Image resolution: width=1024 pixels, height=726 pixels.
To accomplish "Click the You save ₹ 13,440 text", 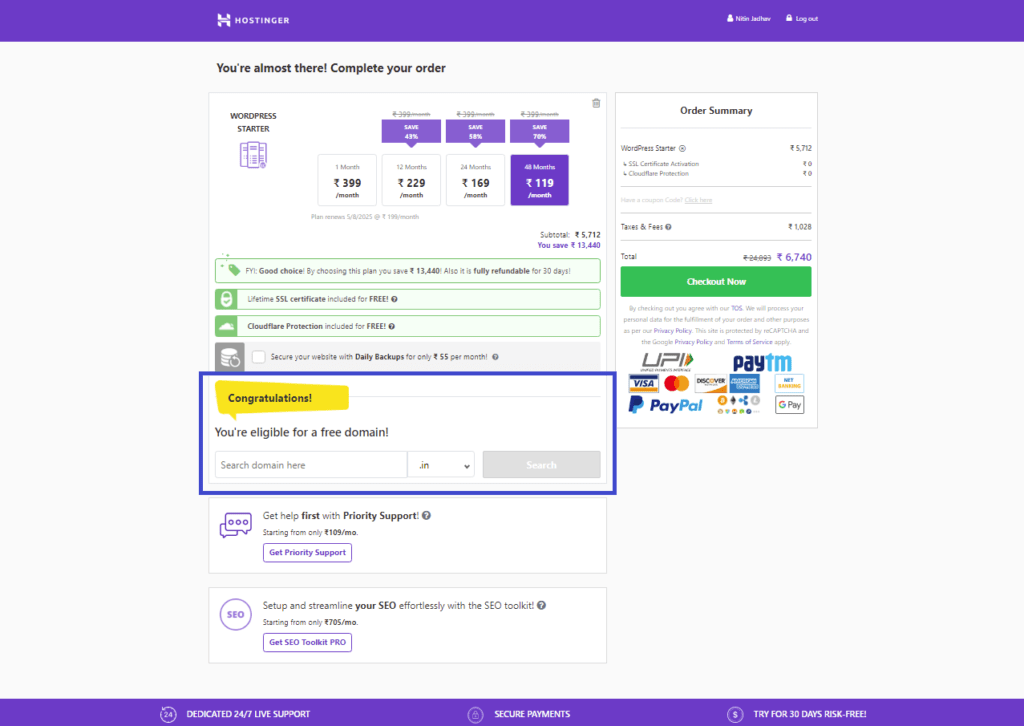I will pos(568,245).
